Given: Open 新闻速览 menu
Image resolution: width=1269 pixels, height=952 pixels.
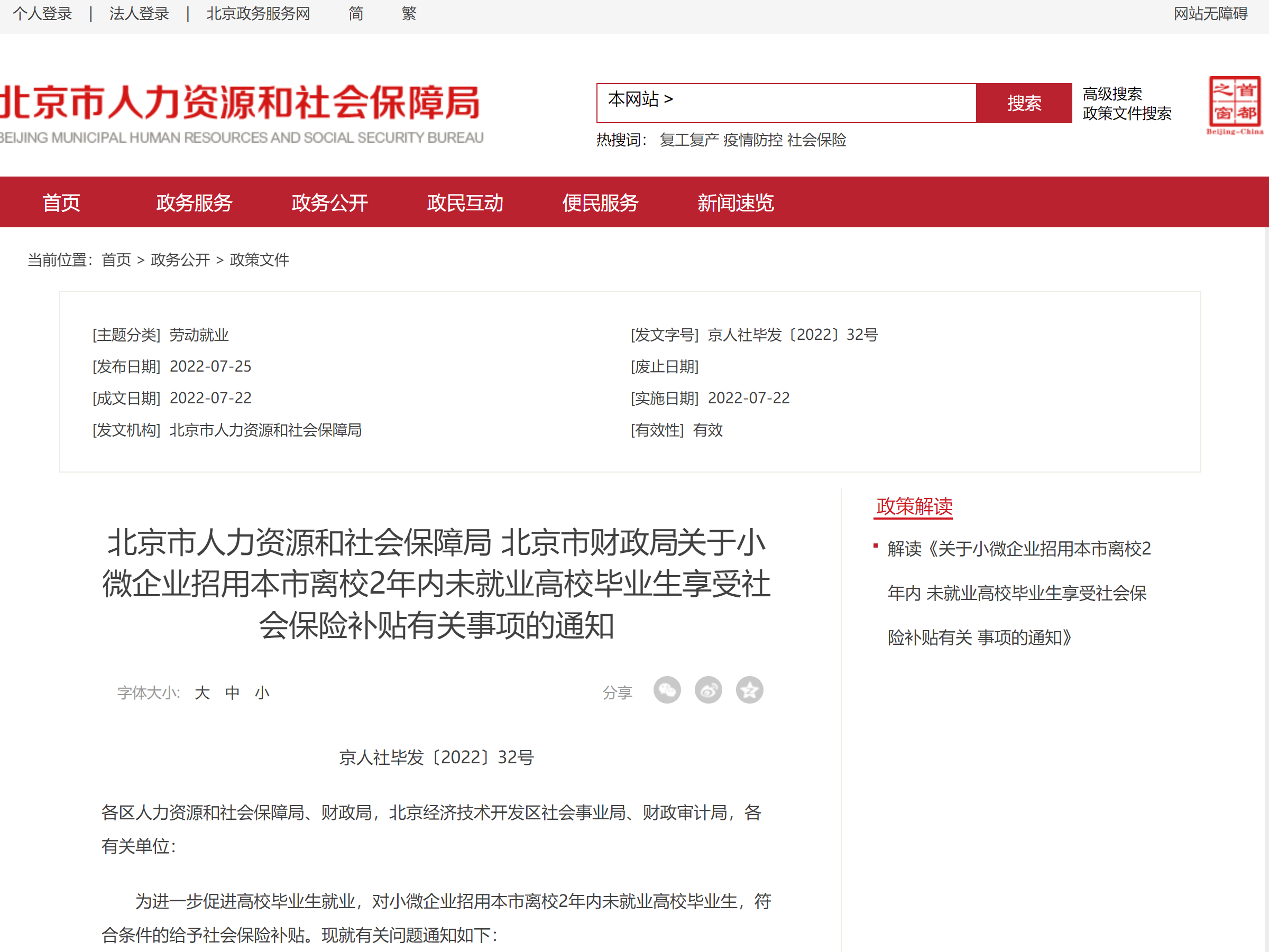Looking at the screenshot, I should [735, 202].
